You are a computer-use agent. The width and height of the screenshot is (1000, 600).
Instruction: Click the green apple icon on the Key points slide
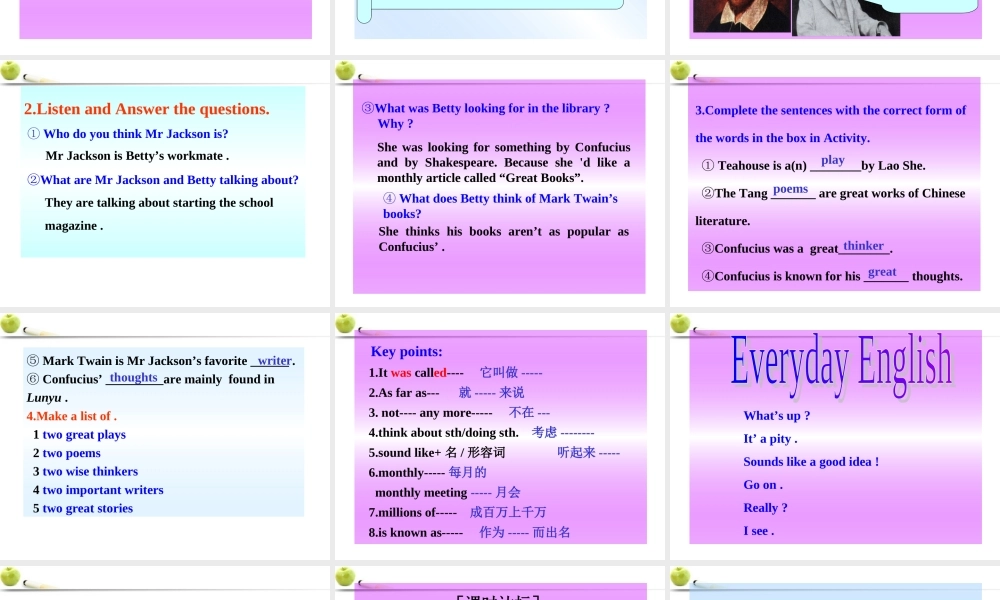tap(346, 324)
